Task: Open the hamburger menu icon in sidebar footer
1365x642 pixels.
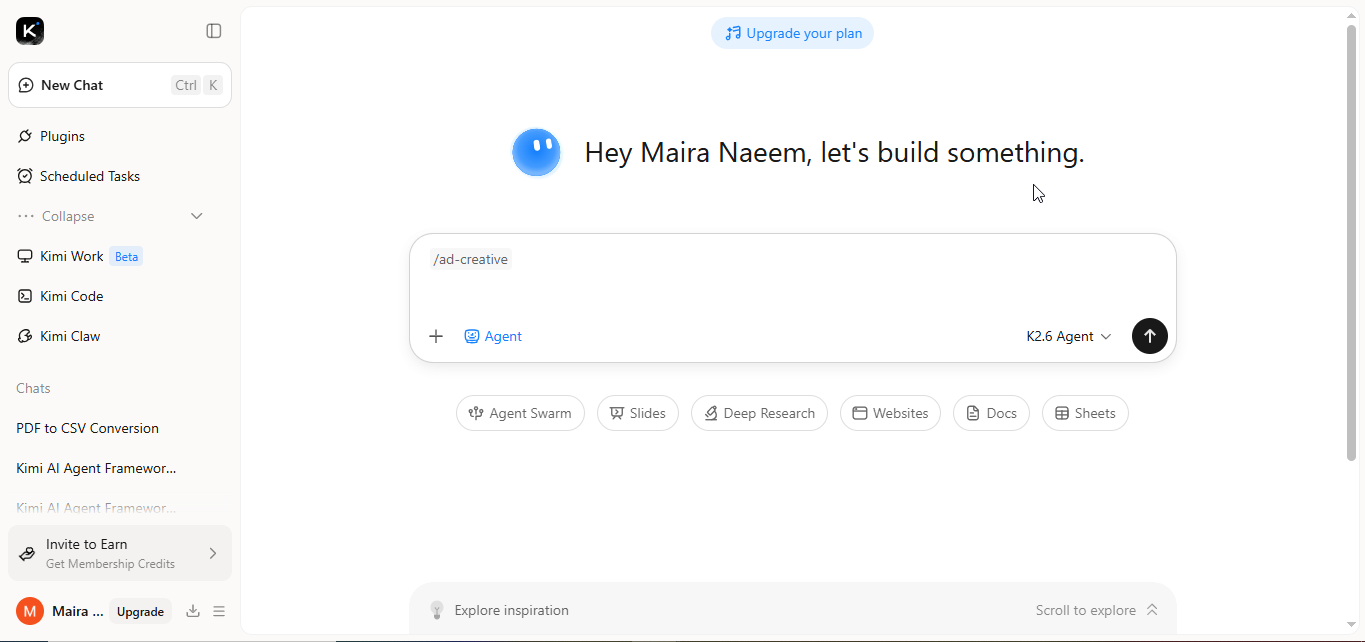Action: click(219, 611)
